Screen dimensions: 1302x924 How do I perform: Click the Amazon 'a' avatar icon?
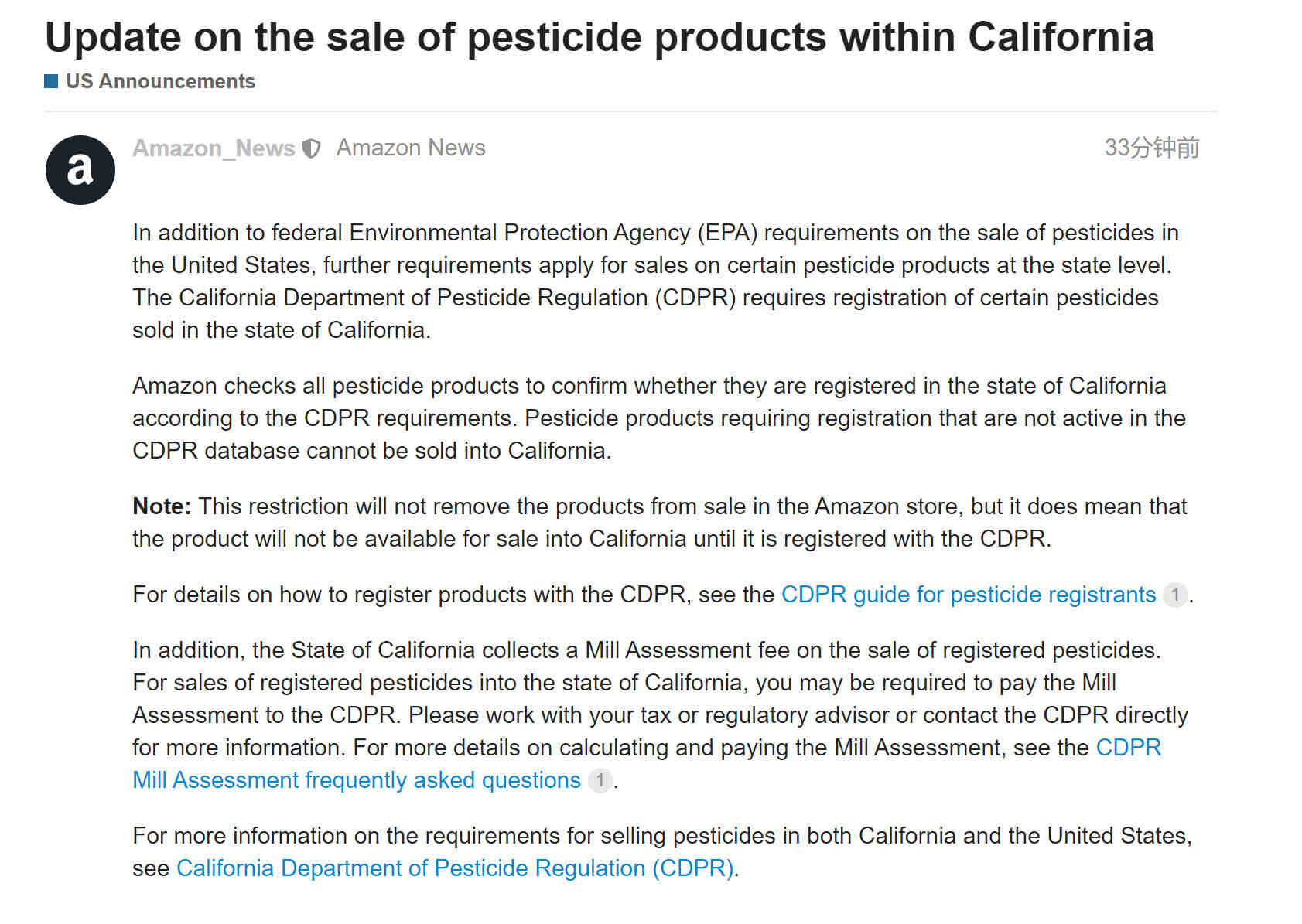pos(80,170)
